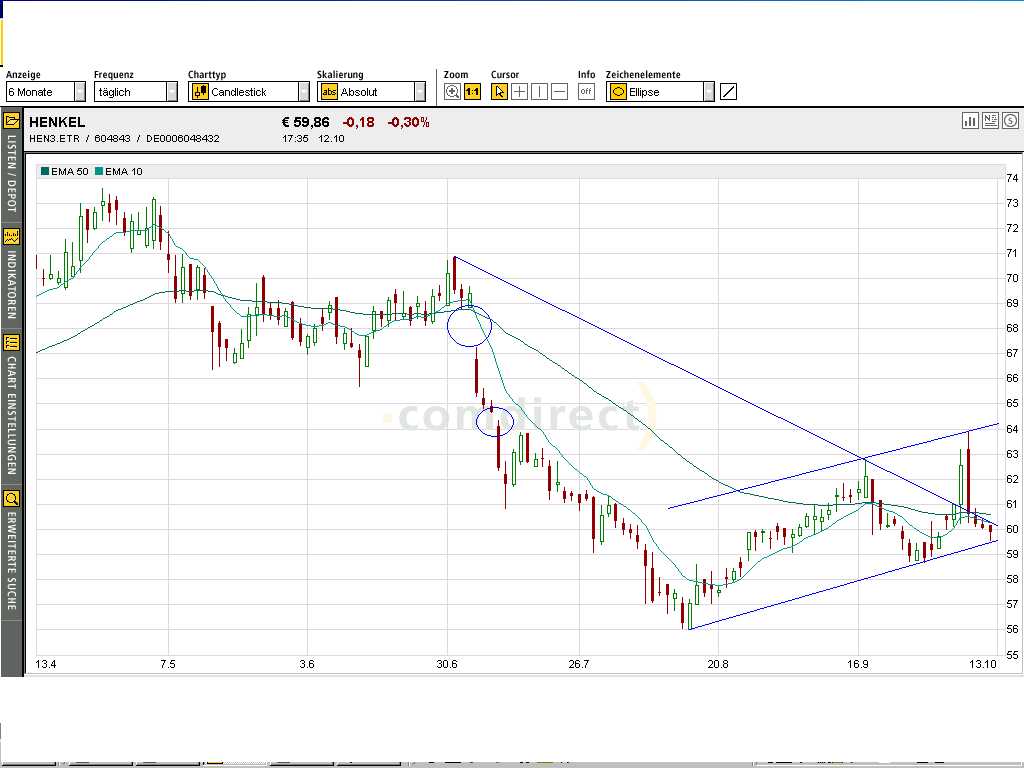Open the Charttyp Candlestick dropdown
Image resolution: width=1024 pixels, height=768 pixels.
249,92
